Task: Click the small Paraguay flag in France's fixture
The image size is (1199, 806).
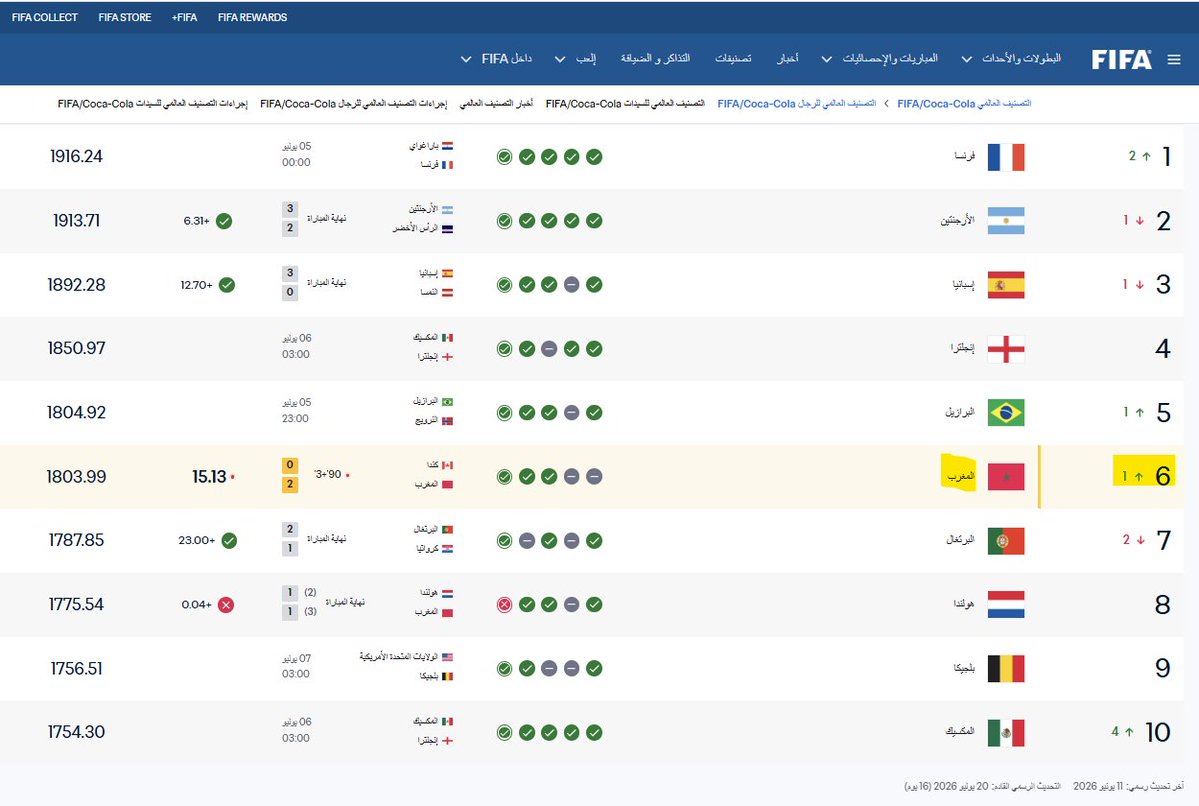Action: click(447, 146)
